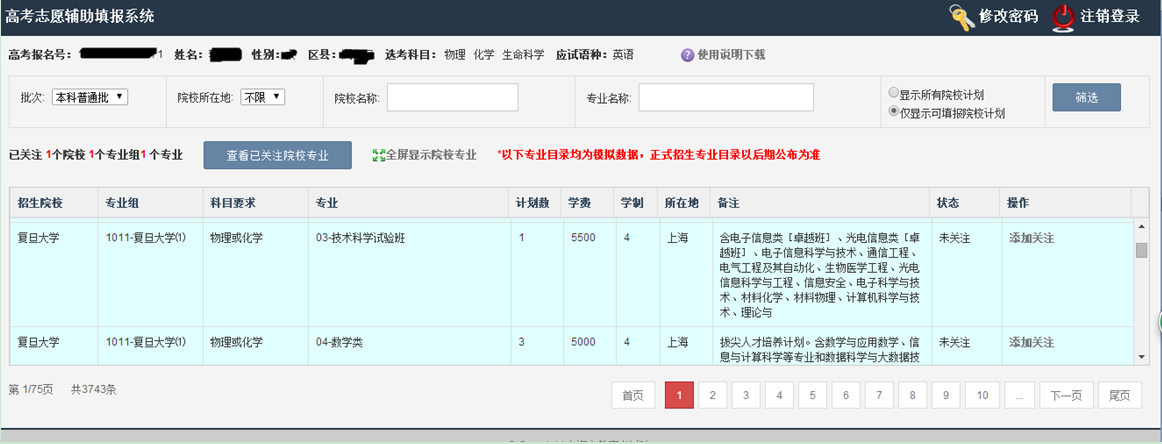Click 第 1/75页 page count text

pyautogui.click(x=30, y=389)
